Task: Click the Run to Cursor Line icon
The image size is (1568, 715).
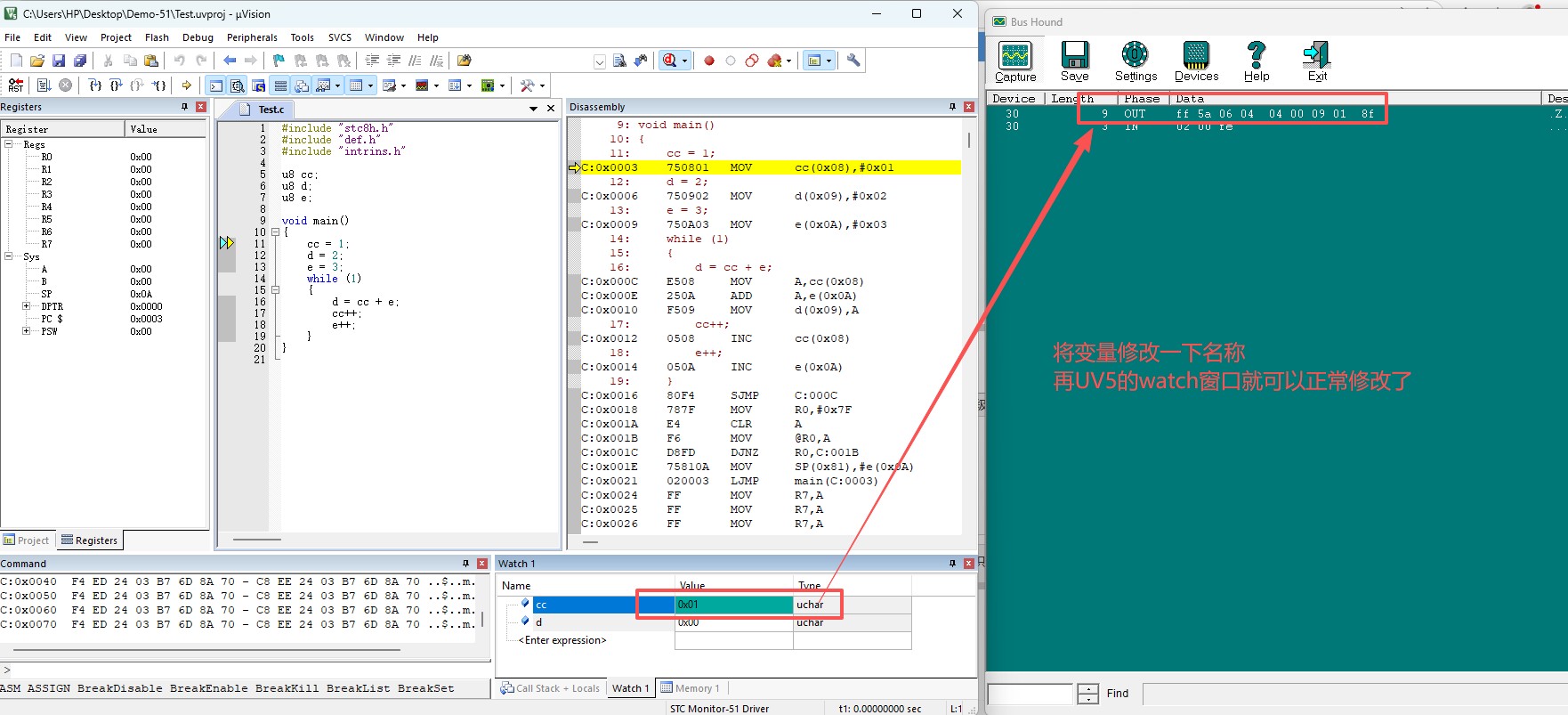Action: [x=159, y=85]
